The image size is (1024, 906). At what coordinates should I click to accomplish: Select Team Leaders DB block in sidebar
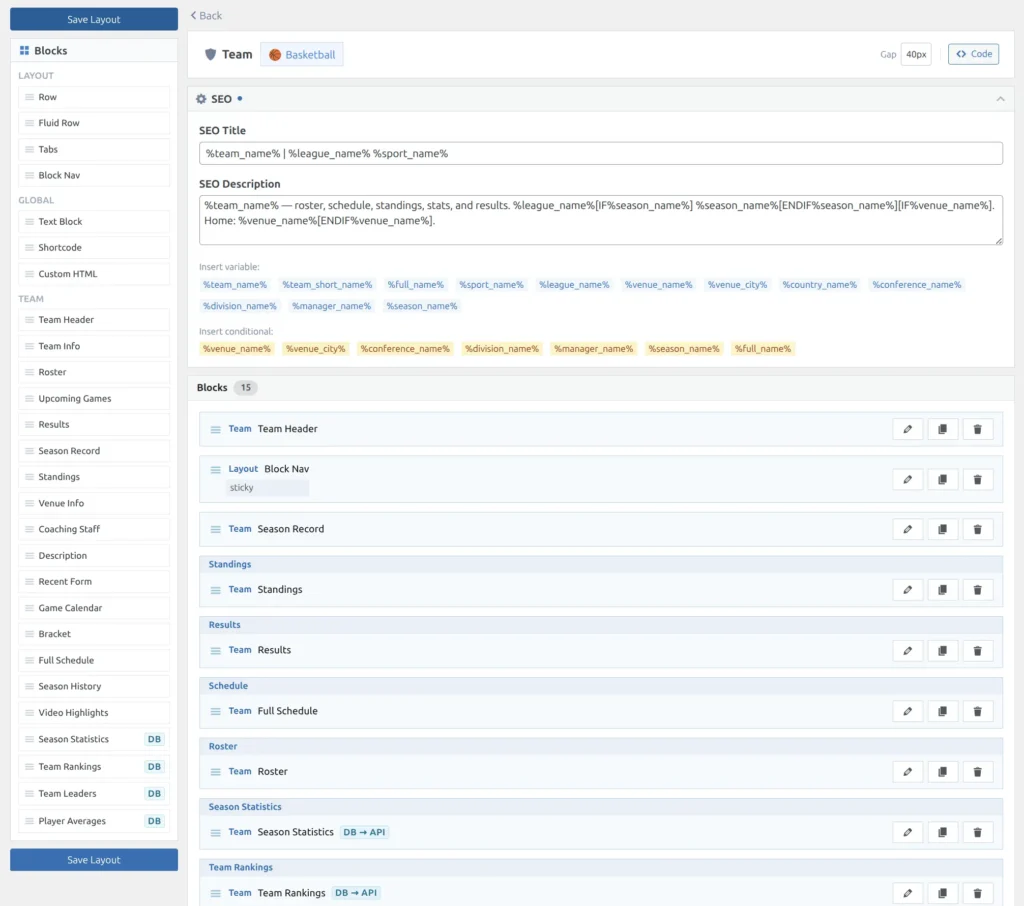click(x=94, y=794)
